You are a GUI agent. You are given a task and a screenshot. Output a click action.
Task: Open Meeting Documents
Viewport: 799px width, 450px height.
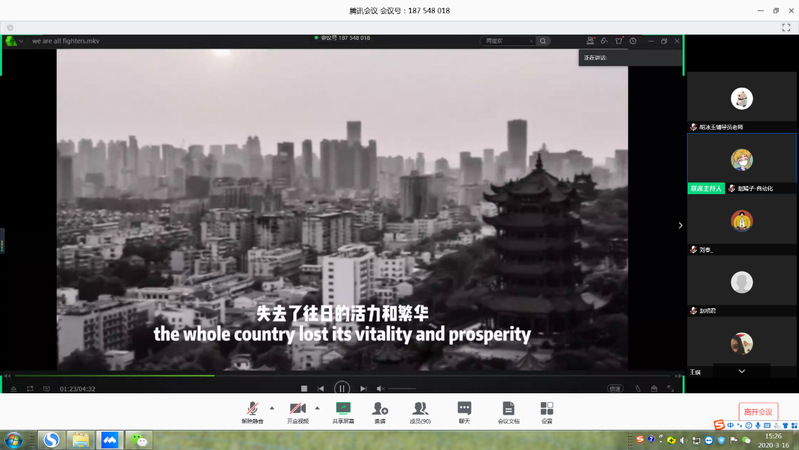pyautogui.click(x=508, y=409)
